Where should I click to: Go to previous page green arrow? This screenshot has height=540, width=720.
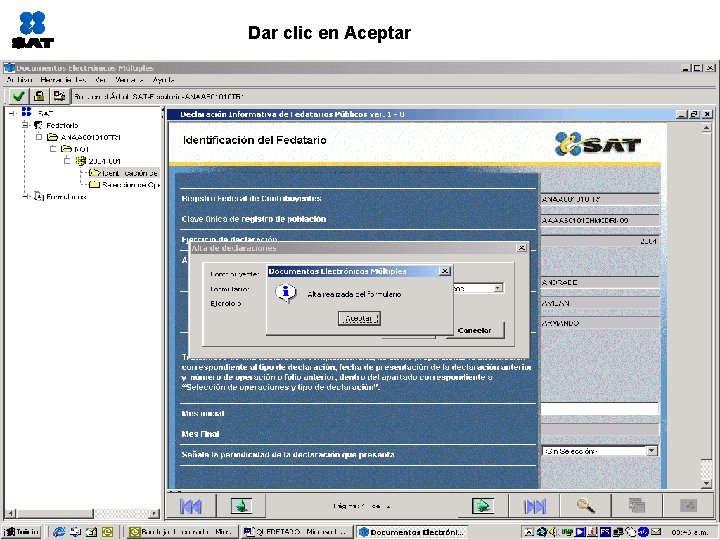click(241, 506)
